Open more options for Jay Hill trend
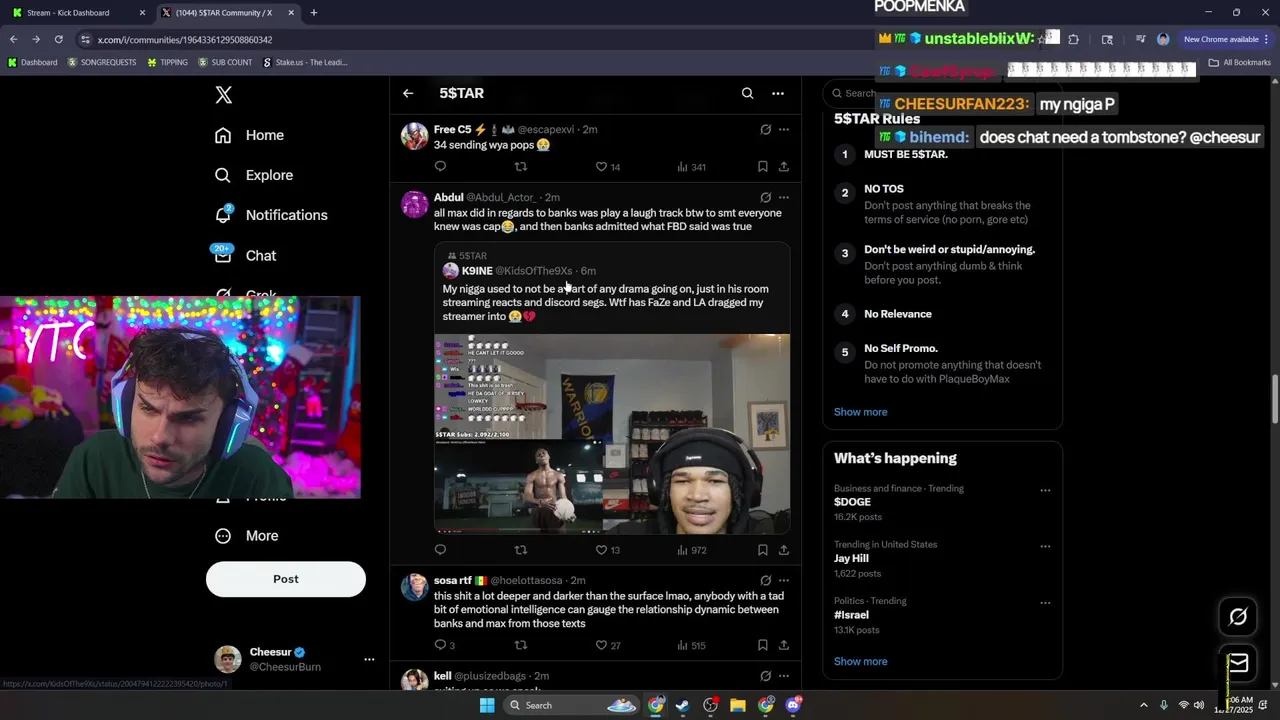This screenshot has height=720, width=1280. pos(1045,546)
